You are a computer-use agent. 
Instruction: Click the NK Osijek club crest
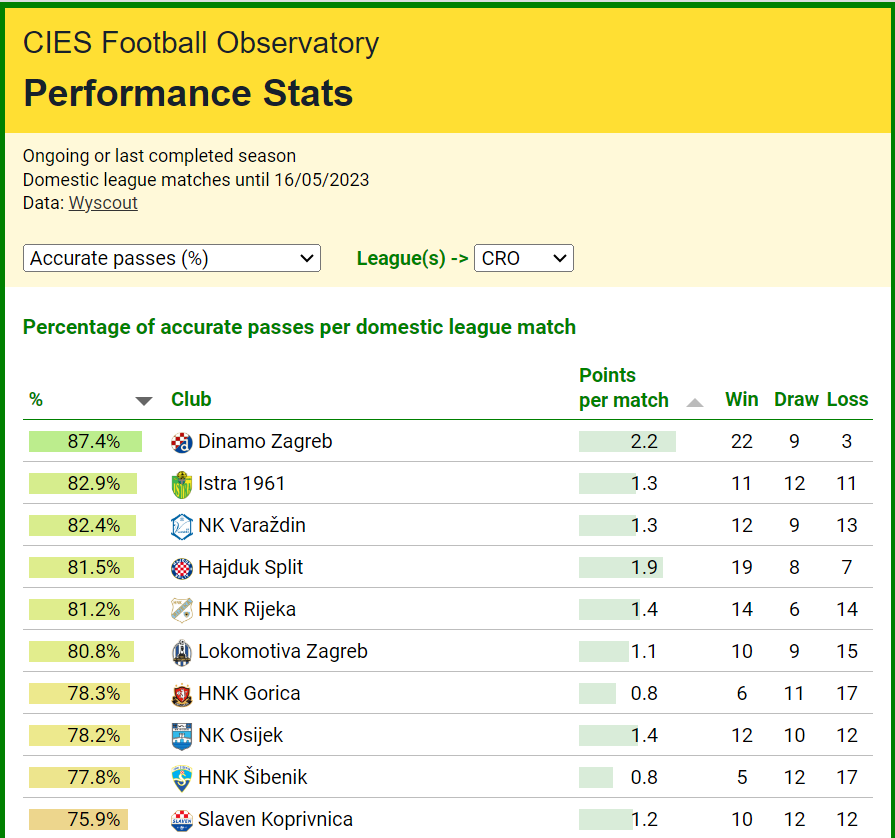181,736
